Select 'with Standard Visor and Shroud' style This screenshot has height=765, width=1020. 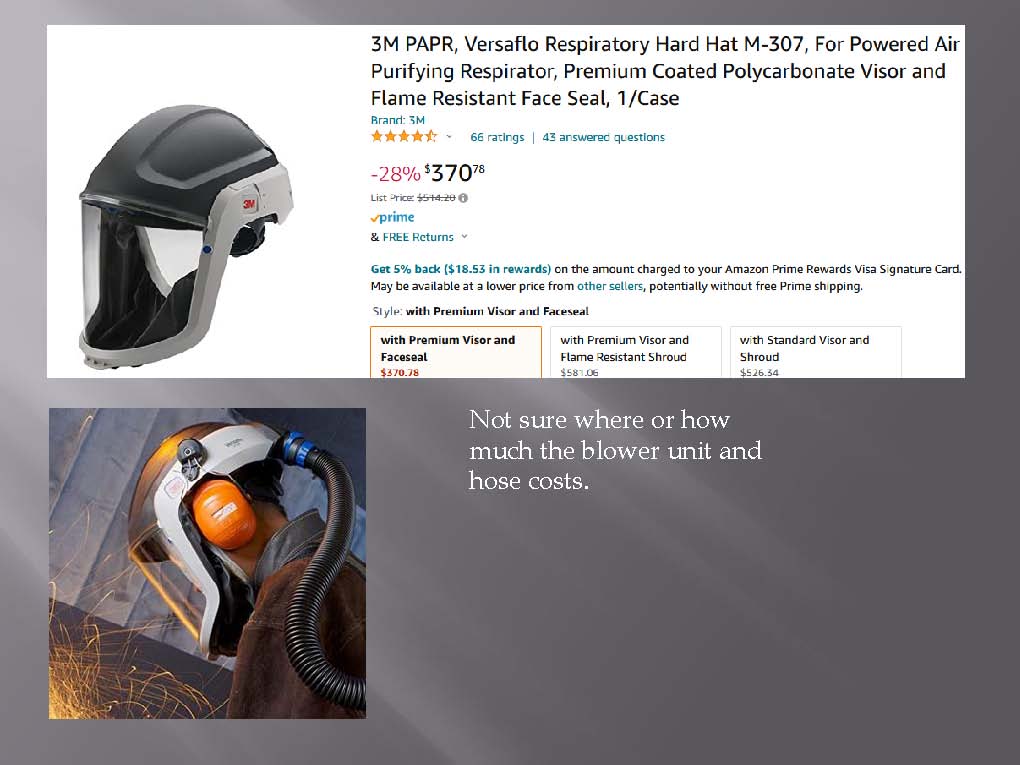pos(815,353)
